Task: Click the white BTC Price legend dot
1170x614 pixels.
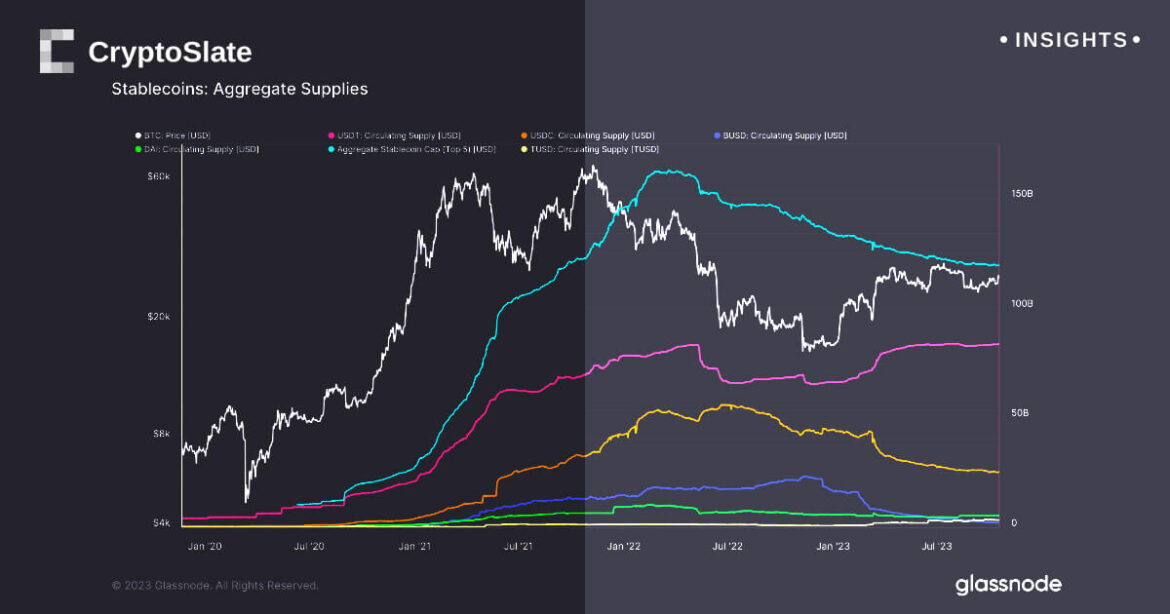Action: pyautogui.click(x=138, y=135)
